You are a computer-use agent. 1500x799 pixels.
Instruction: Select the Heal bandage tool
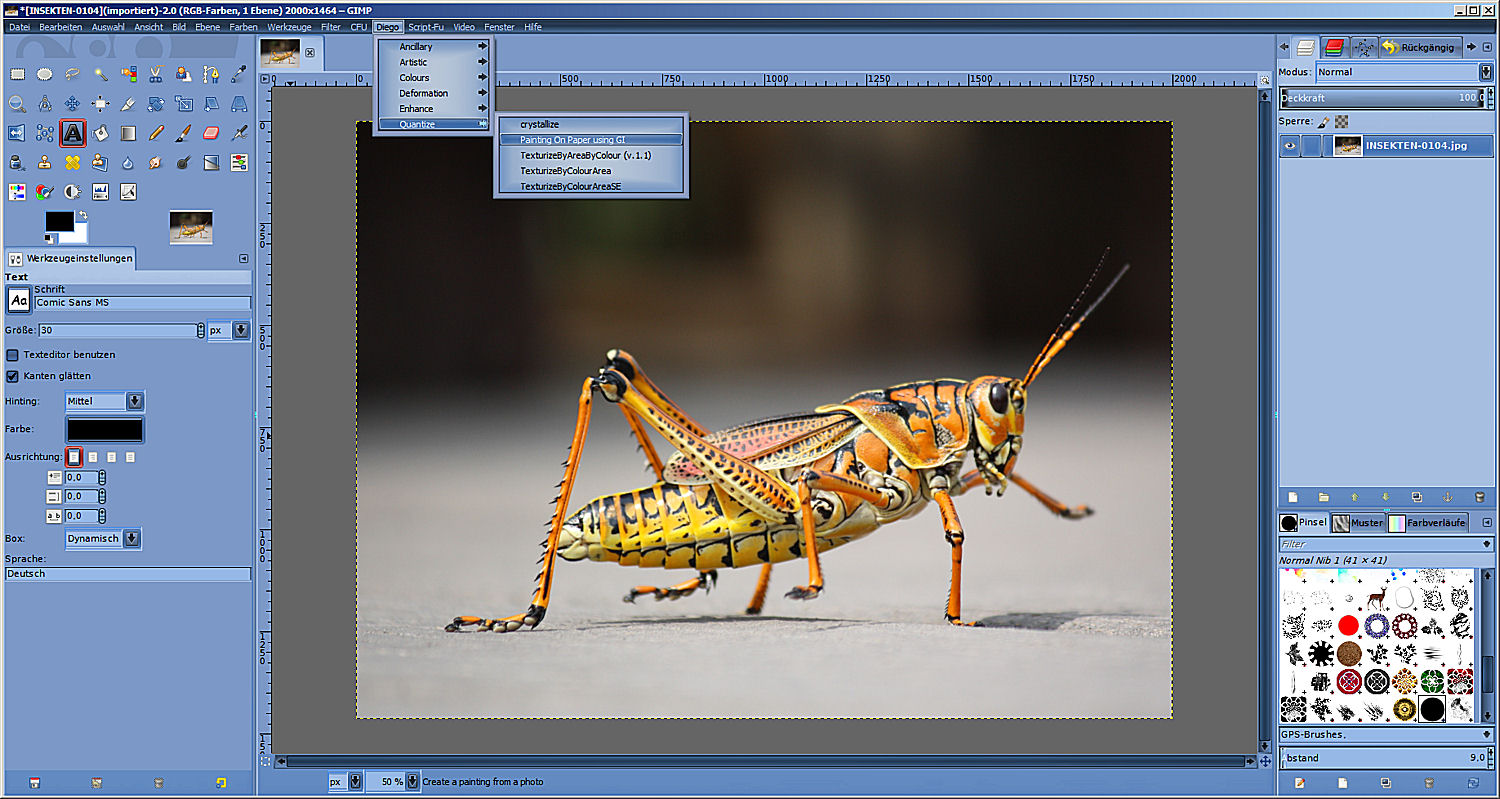(x=72, y=162)
